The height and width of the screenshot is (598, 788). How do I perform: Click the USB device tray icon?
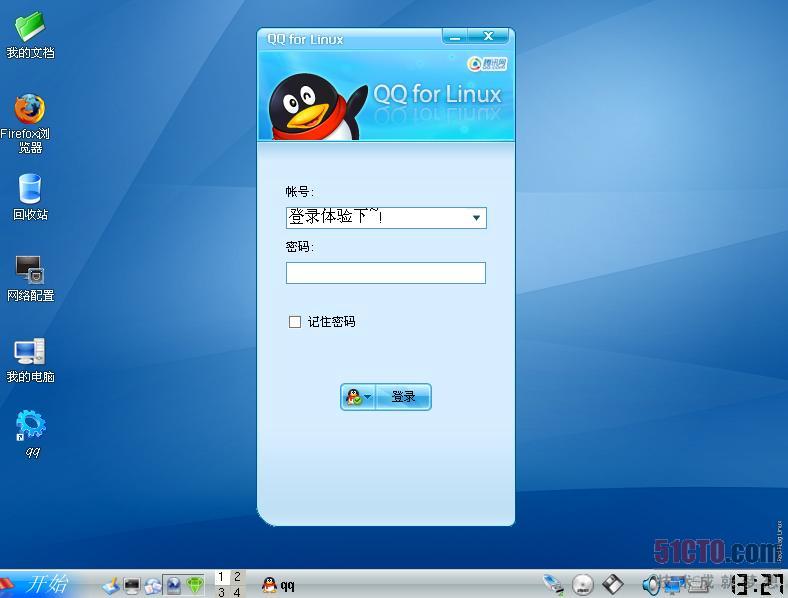pos(553,584)
